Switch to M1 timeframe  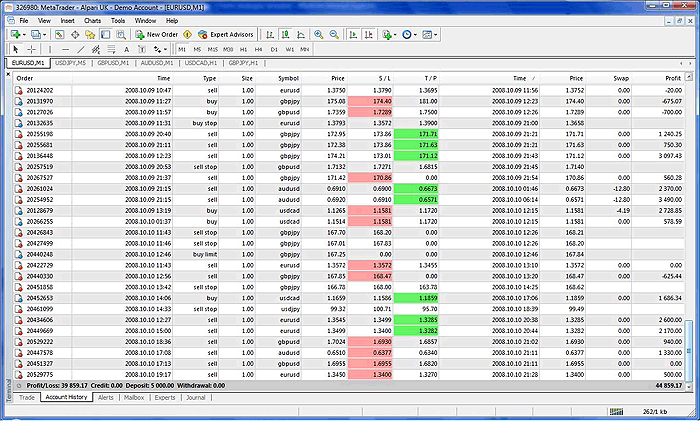(182, 50)
